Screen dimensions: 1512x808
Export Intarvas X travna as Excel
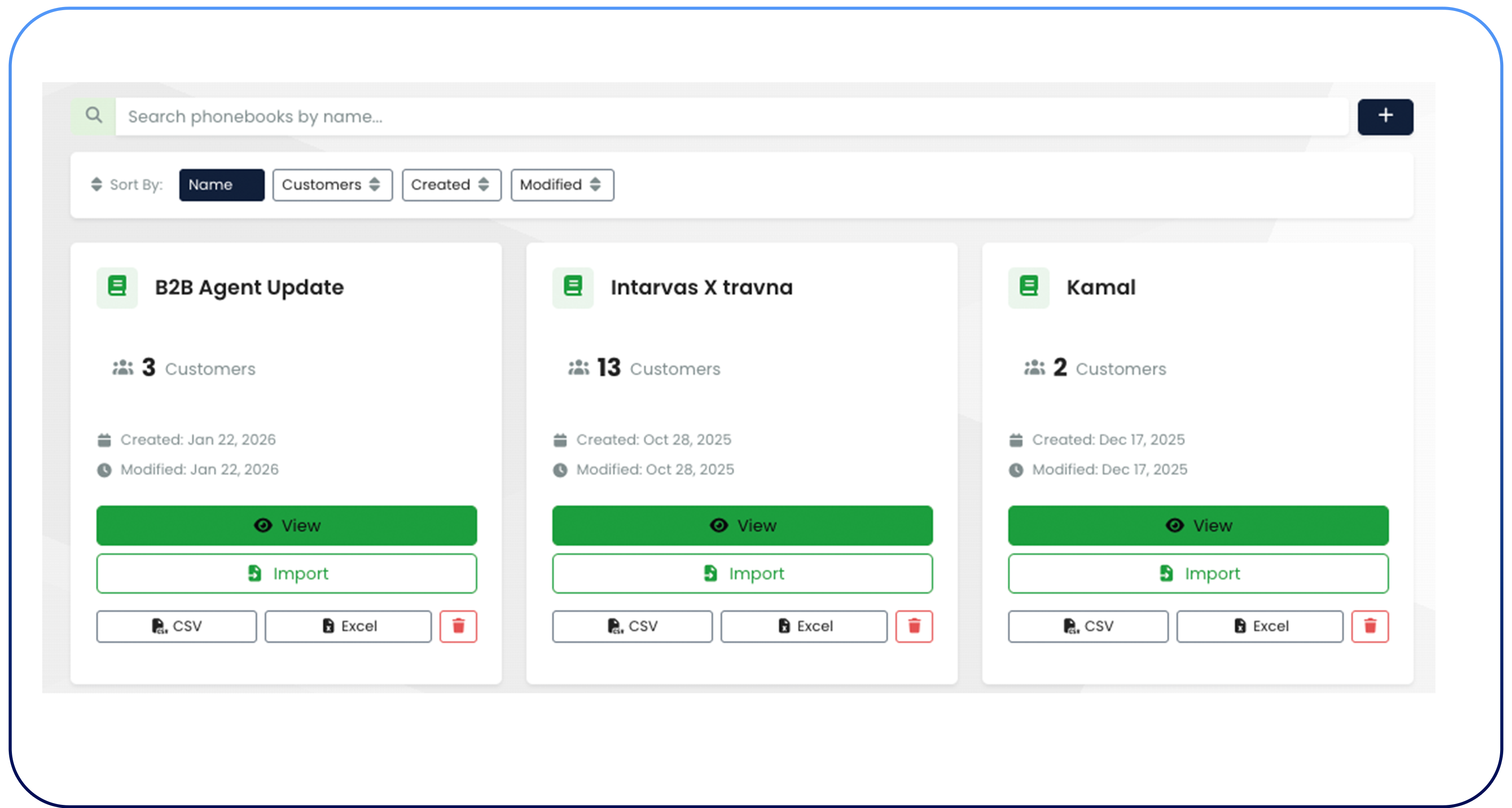coord(803,626)
